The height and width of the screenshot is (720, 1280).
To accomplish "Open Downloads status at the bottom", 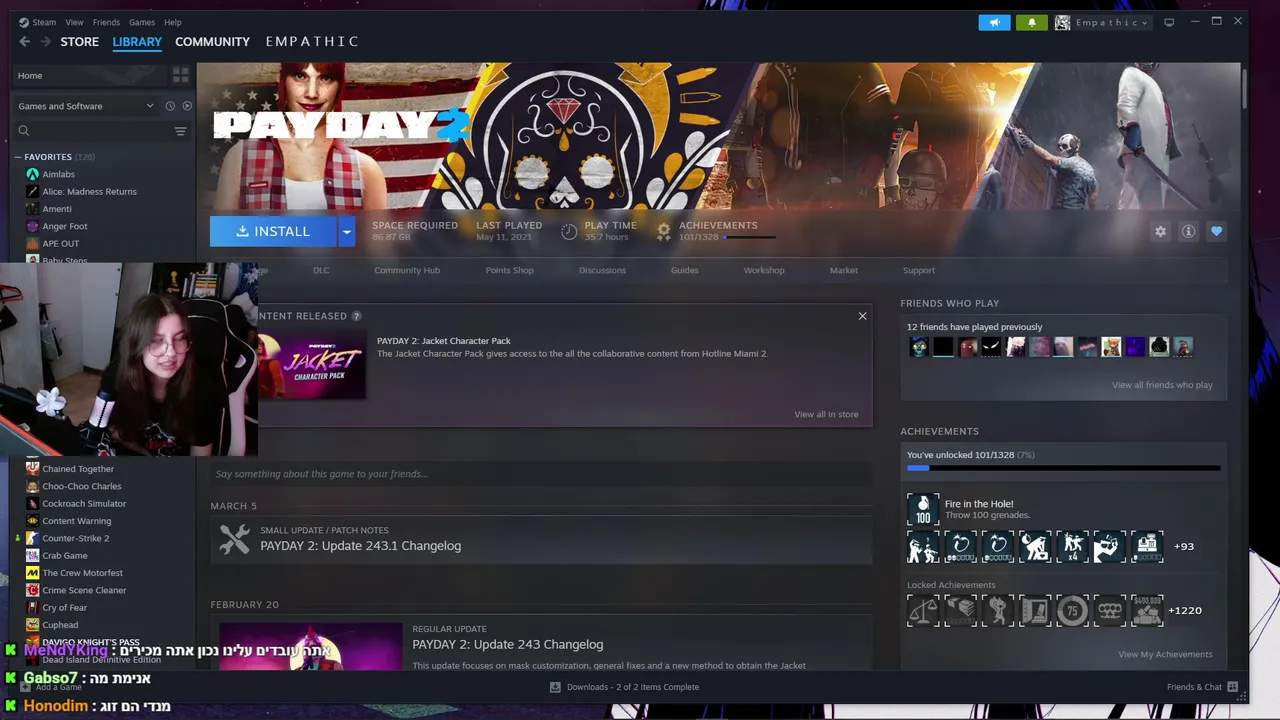I will tap(624, 687).
